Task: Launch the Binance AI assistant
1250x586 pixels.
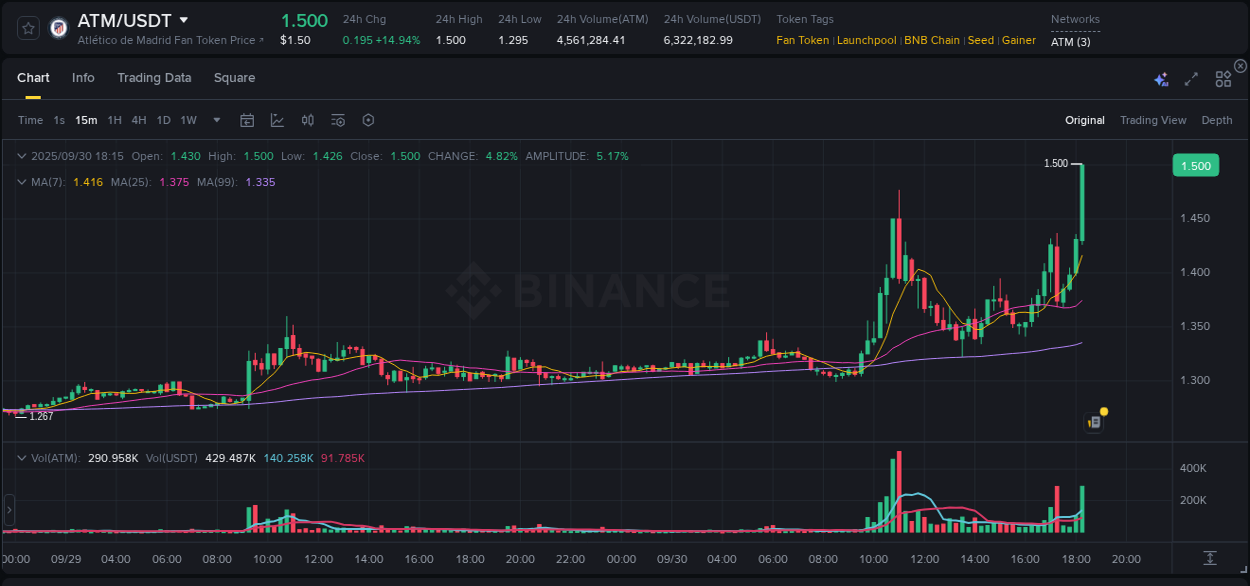Action: [1161, 79]
